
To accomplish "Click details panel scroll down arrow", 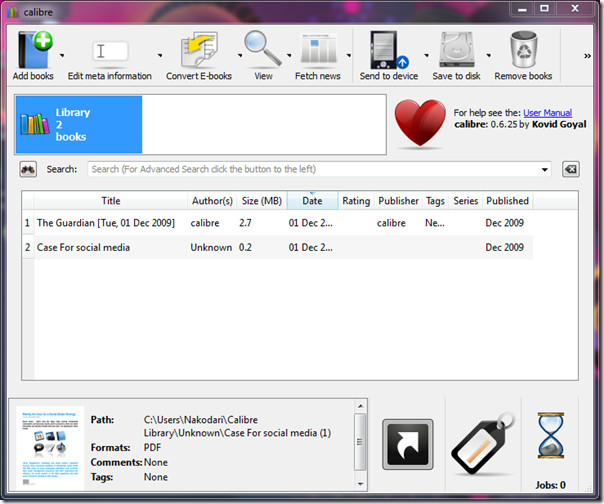I will [361, 484].
